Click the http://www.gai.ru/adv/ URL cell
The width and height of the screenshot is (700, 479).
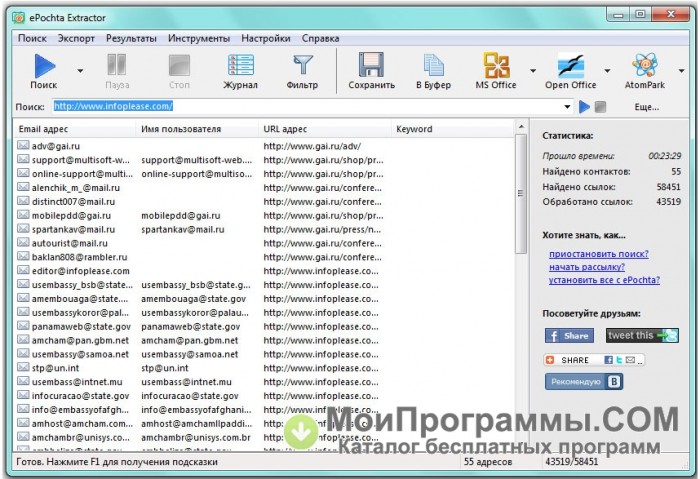tap(312, 146)
